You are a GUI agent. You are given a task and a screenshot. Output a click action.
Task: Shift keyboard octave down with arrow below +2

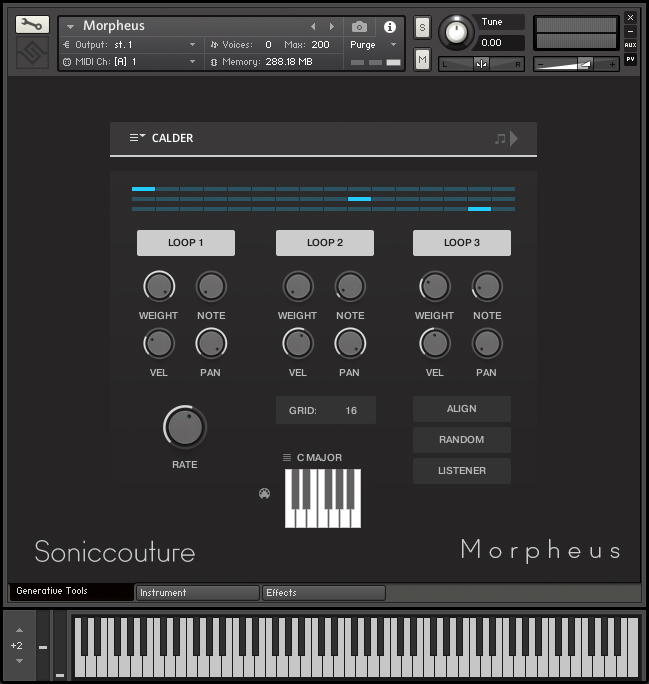(x=19, y=661)
